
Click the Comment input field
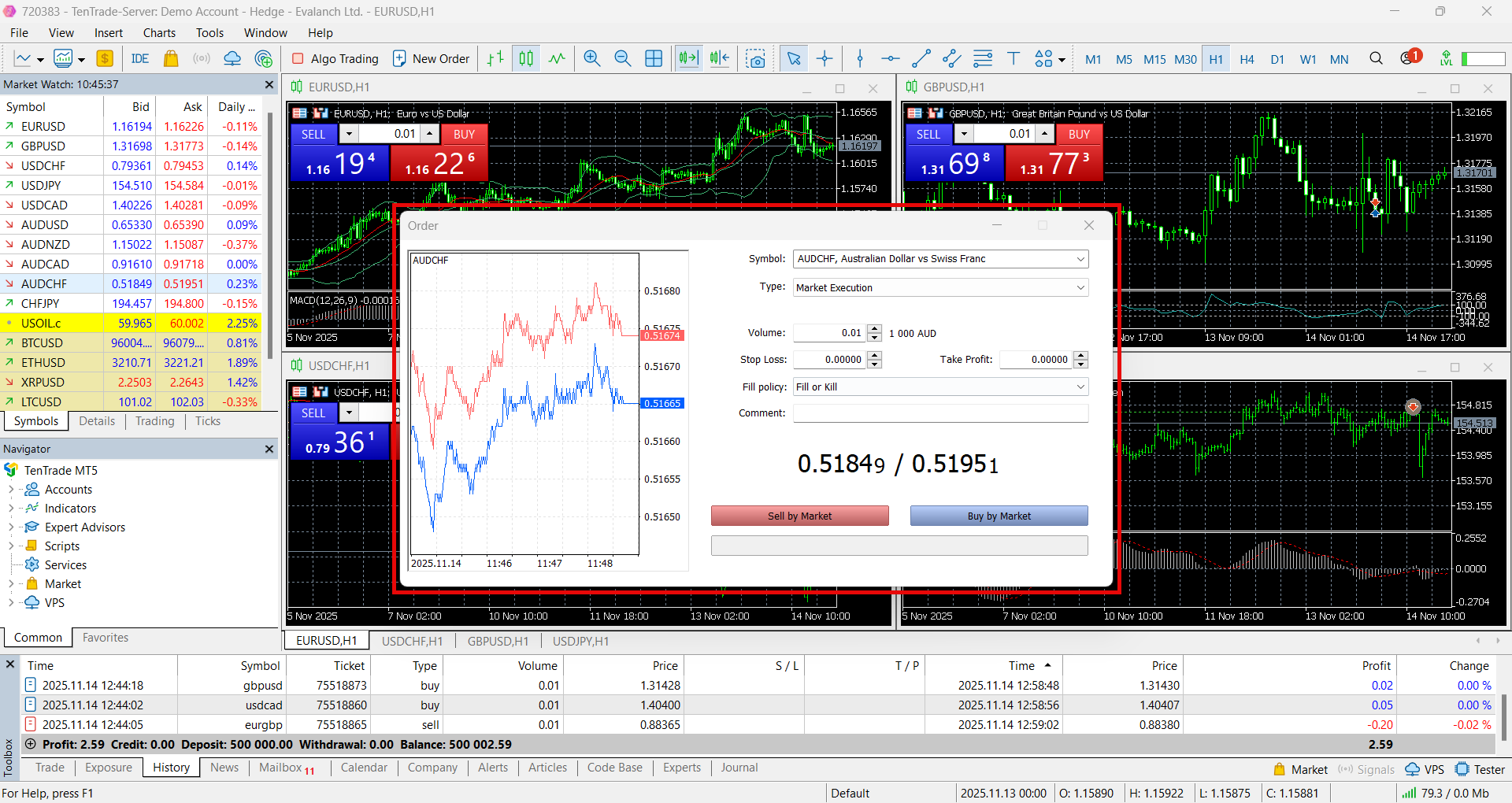pyautogui.click(x=940, y=413)
